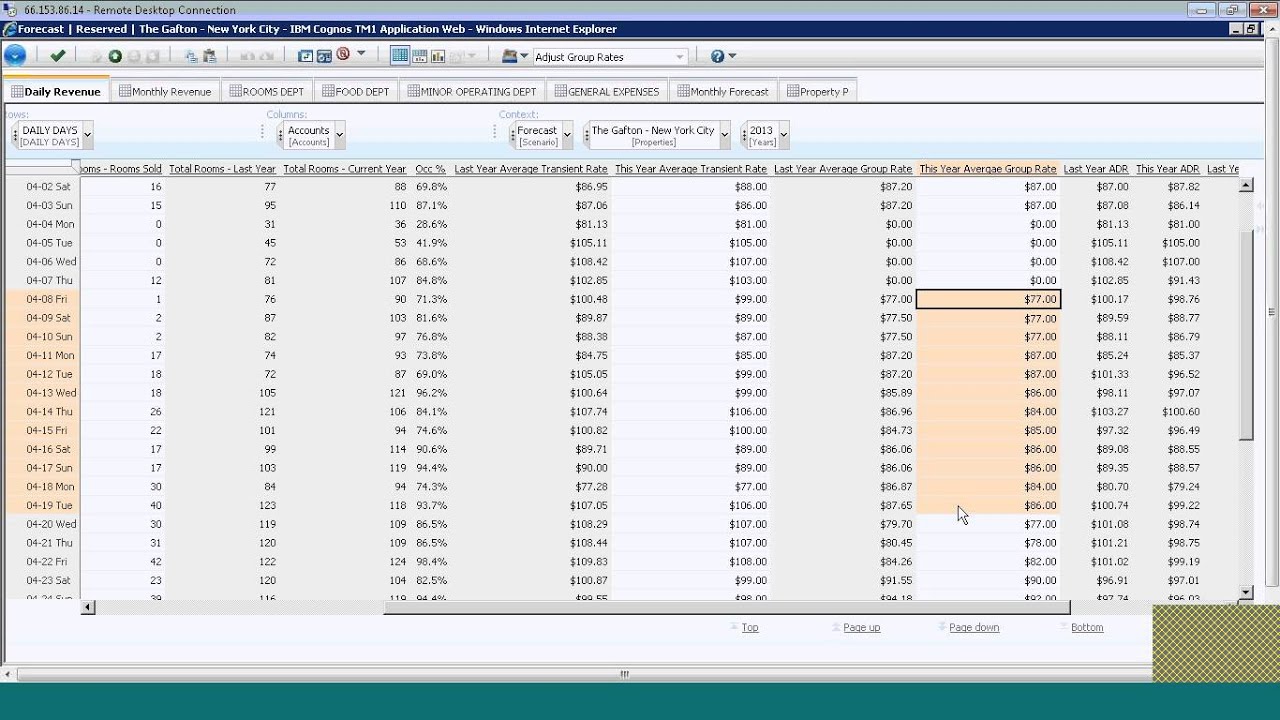
Task: Switch to the Daily Revenue tab
Action: tap(57, 91)
